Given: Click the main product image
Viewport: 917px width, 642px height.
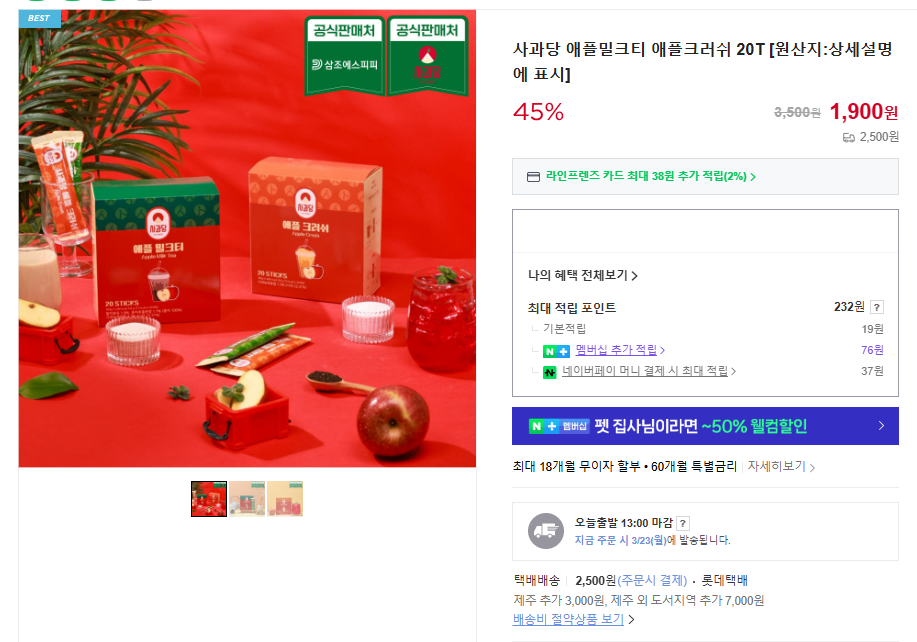Looking at the screenshot, I should click(x=247, y=238).
